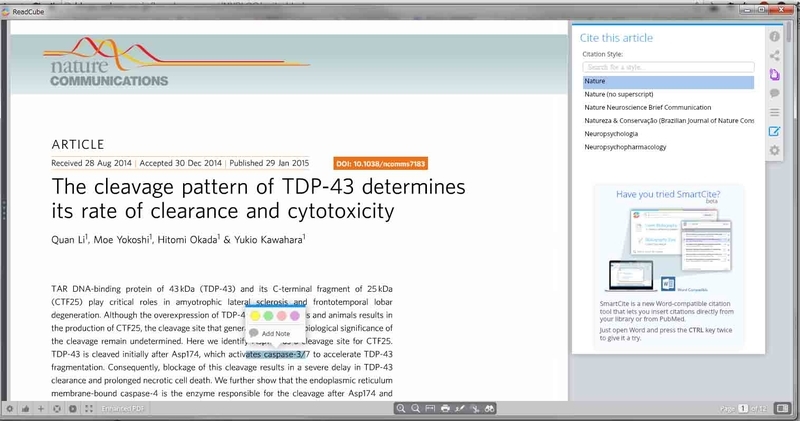
Task: Open the sidebar gear settings icon
Action: coord(774,151)
